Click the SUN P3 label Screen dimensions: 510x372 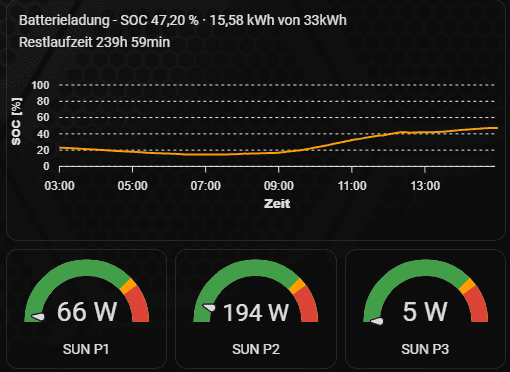point(425,349)
